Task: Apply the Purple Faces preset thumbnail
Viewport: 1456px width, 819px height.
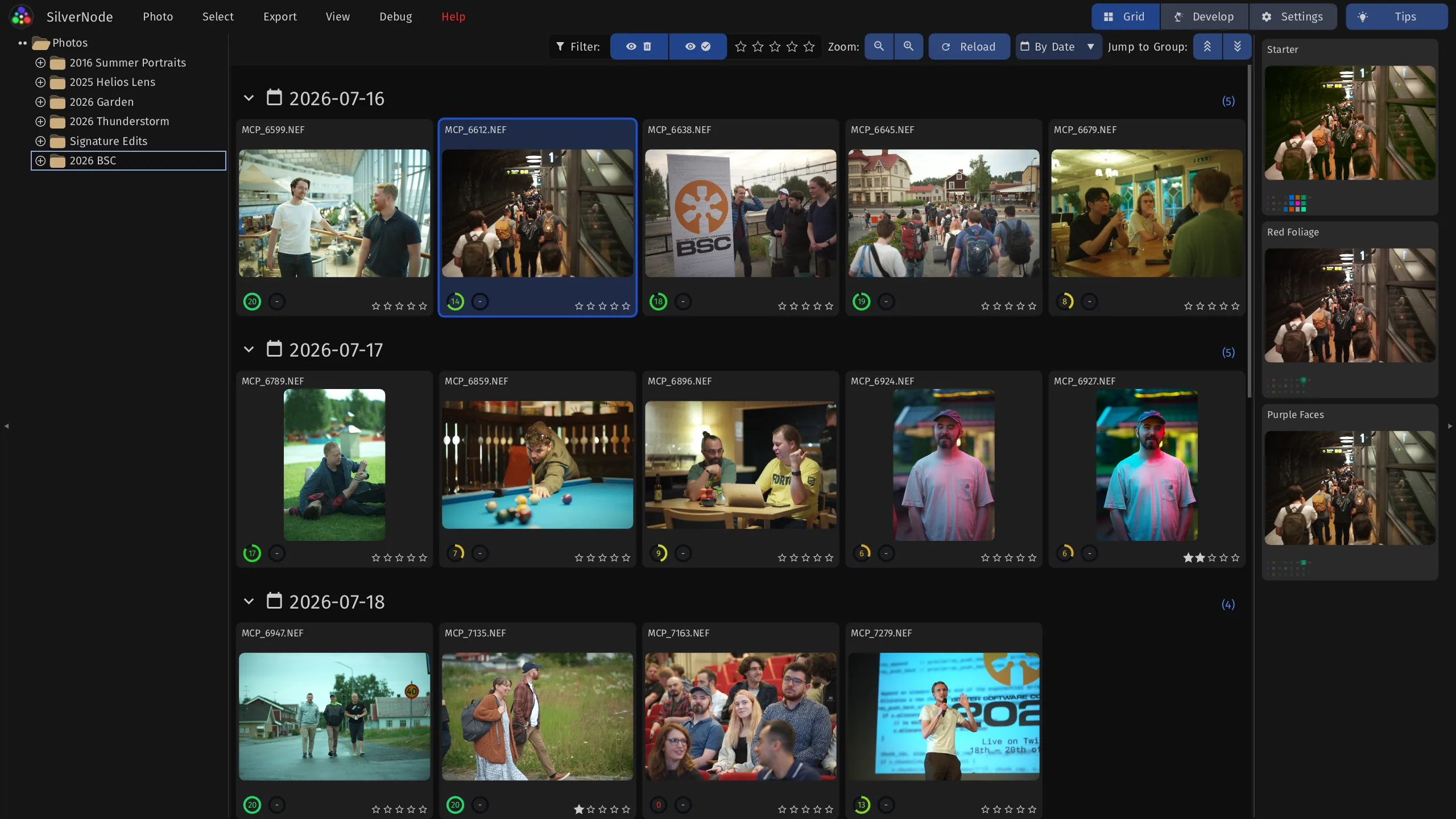Action: tap(1350, 488)
